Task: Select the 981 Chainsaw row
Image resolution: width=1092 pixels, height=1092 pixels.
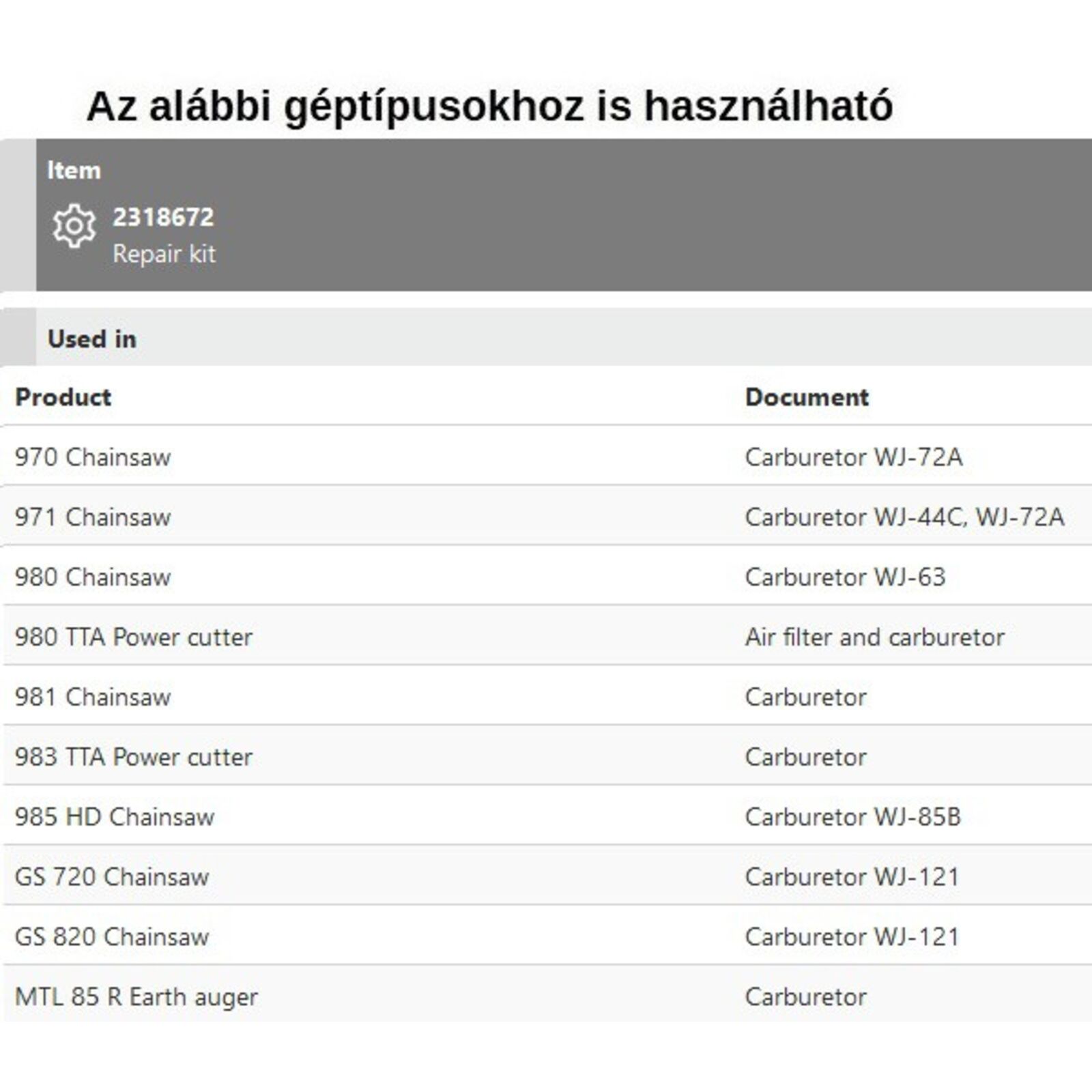Action: point(93,698)
